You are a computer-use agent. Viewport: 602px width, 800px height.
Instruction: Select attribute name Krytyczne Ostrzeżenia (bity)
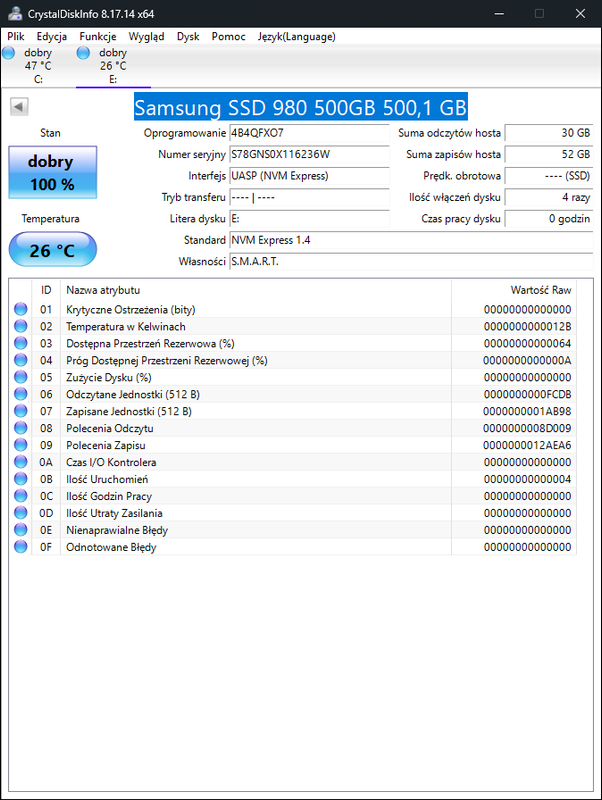(131, 310)
